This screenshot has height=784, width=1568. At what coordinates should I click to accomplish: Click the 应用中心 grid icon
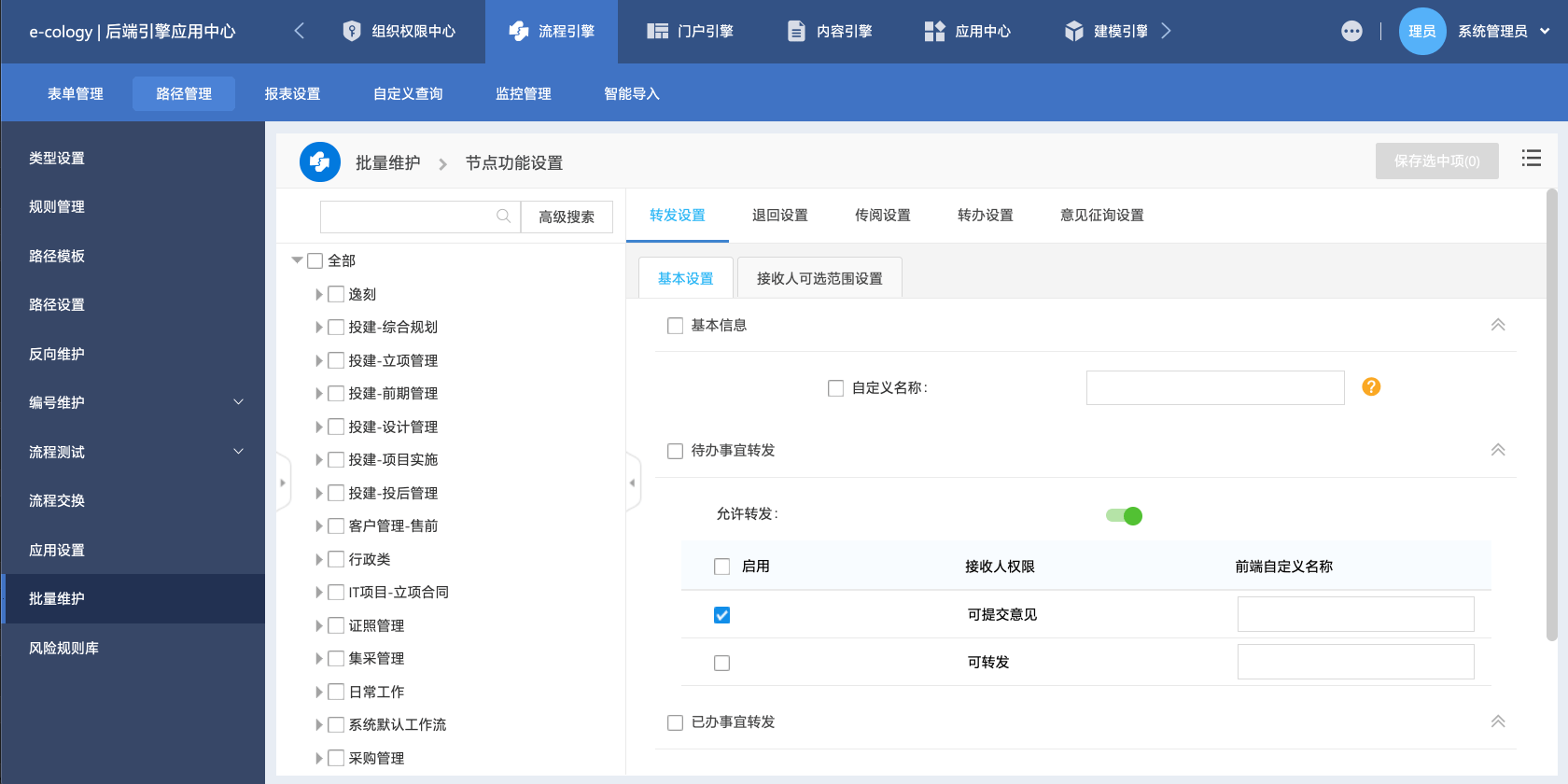click(934, 31)
